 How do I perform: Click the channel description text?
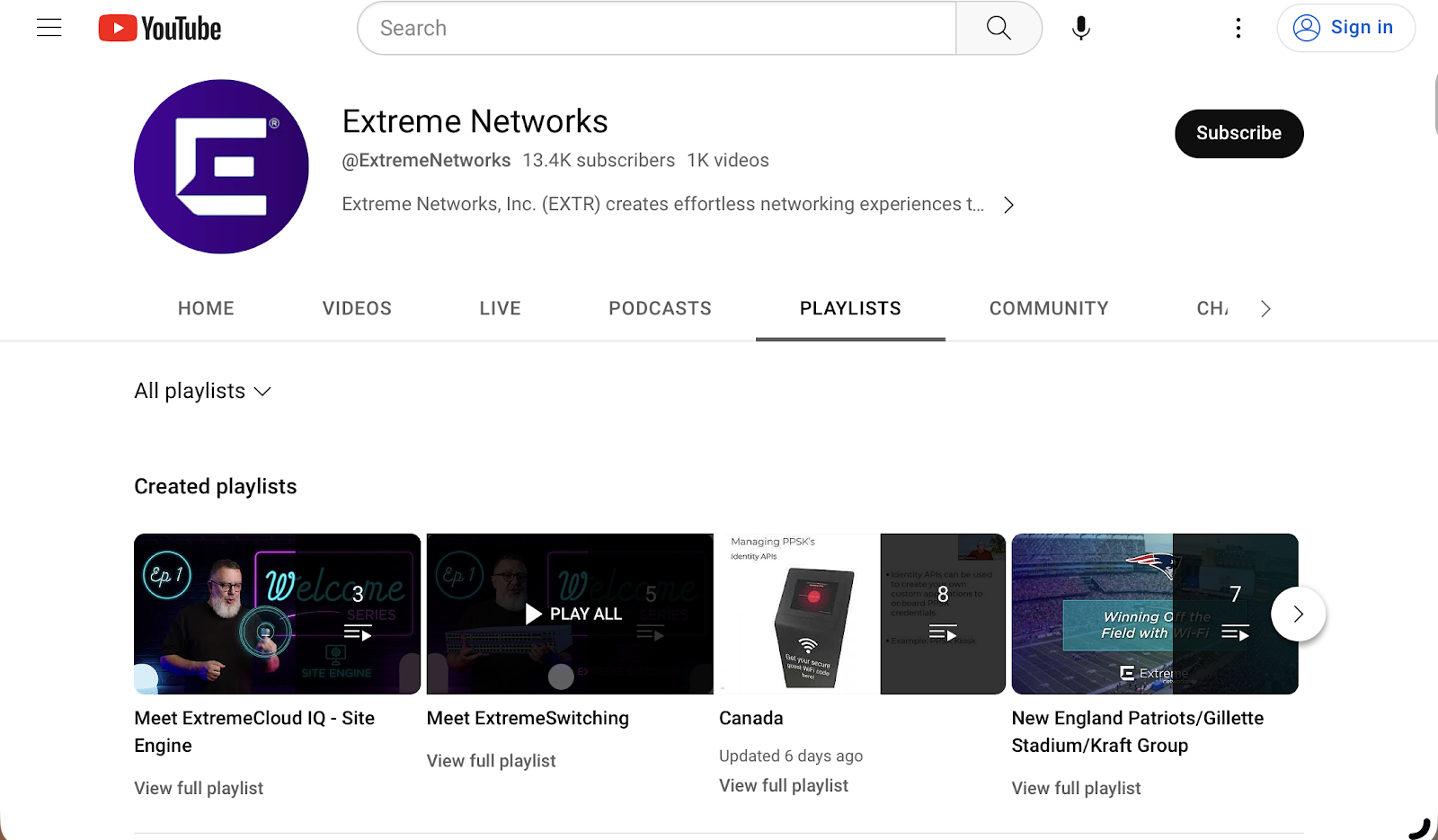point(663,204)
